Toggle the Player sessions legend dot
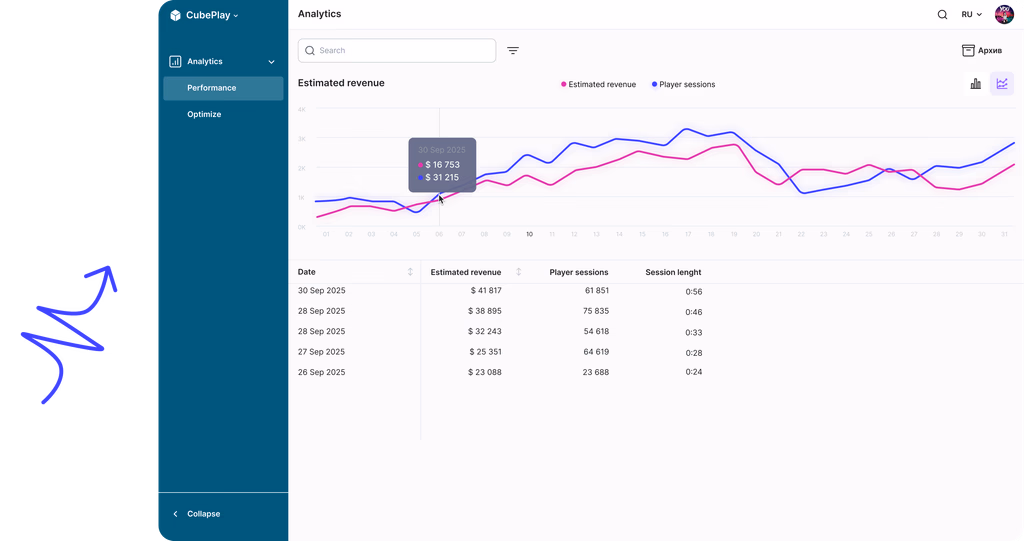 pos(654,84)
